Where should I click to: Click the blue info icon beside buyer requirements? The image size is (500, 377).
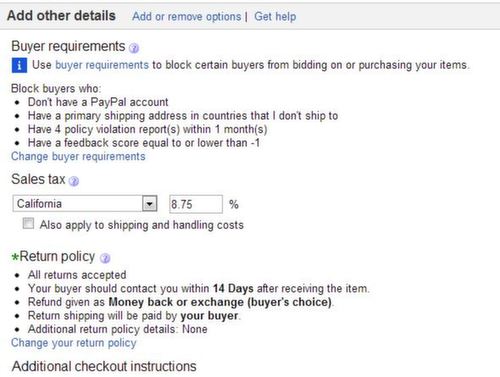point(19,65)
